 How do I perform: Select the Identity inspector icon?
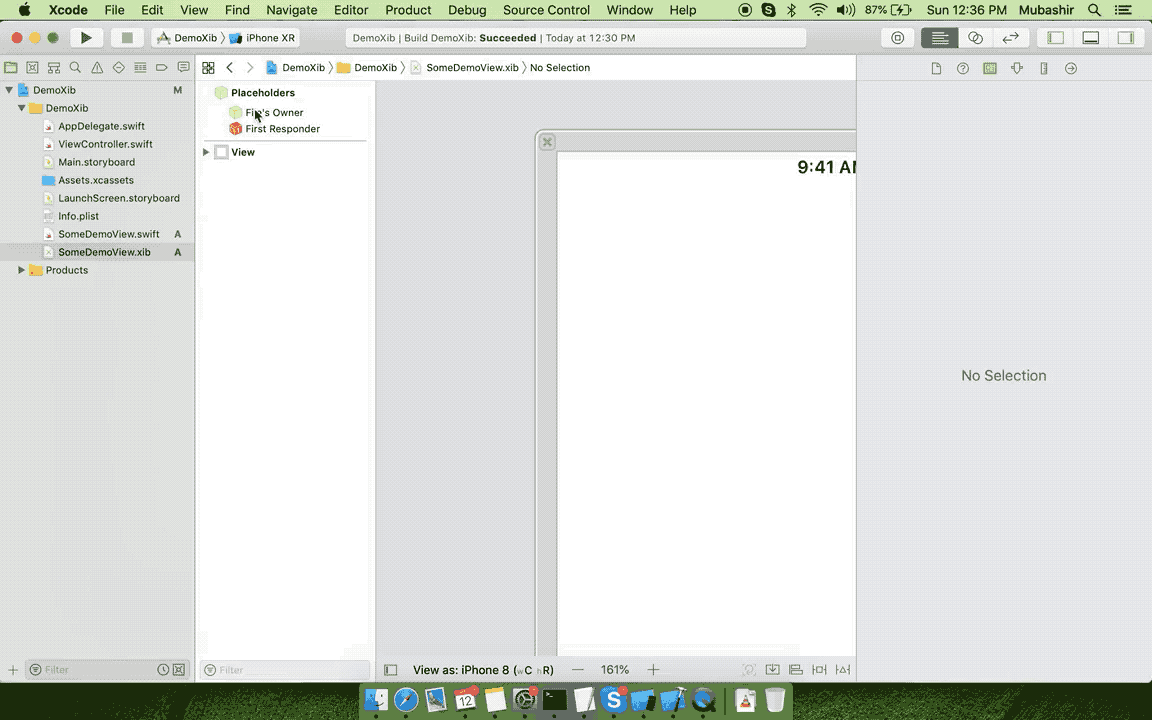click(x=988, y=68)
